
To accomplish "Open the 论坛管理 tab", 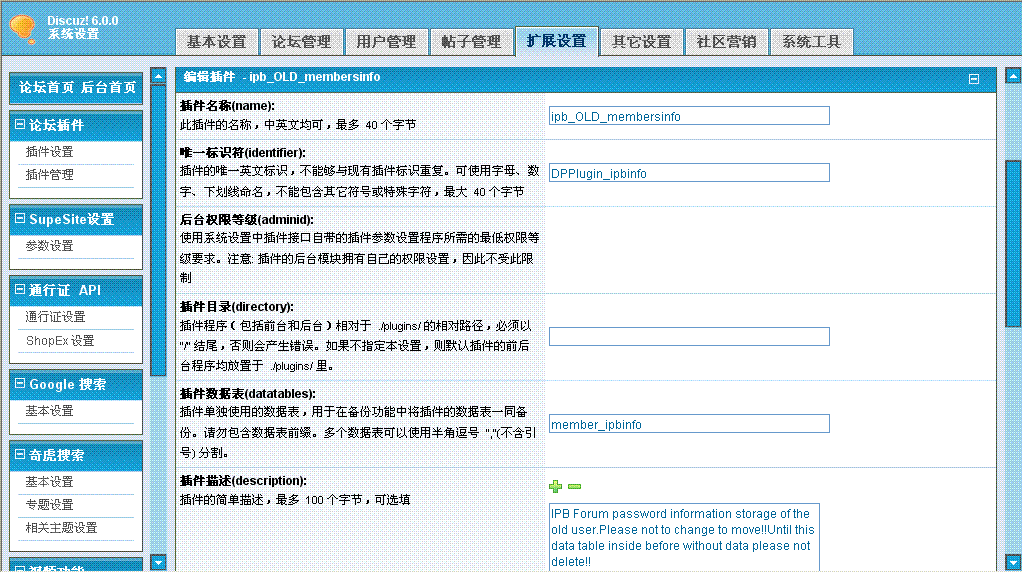I will tap(301, 42).
